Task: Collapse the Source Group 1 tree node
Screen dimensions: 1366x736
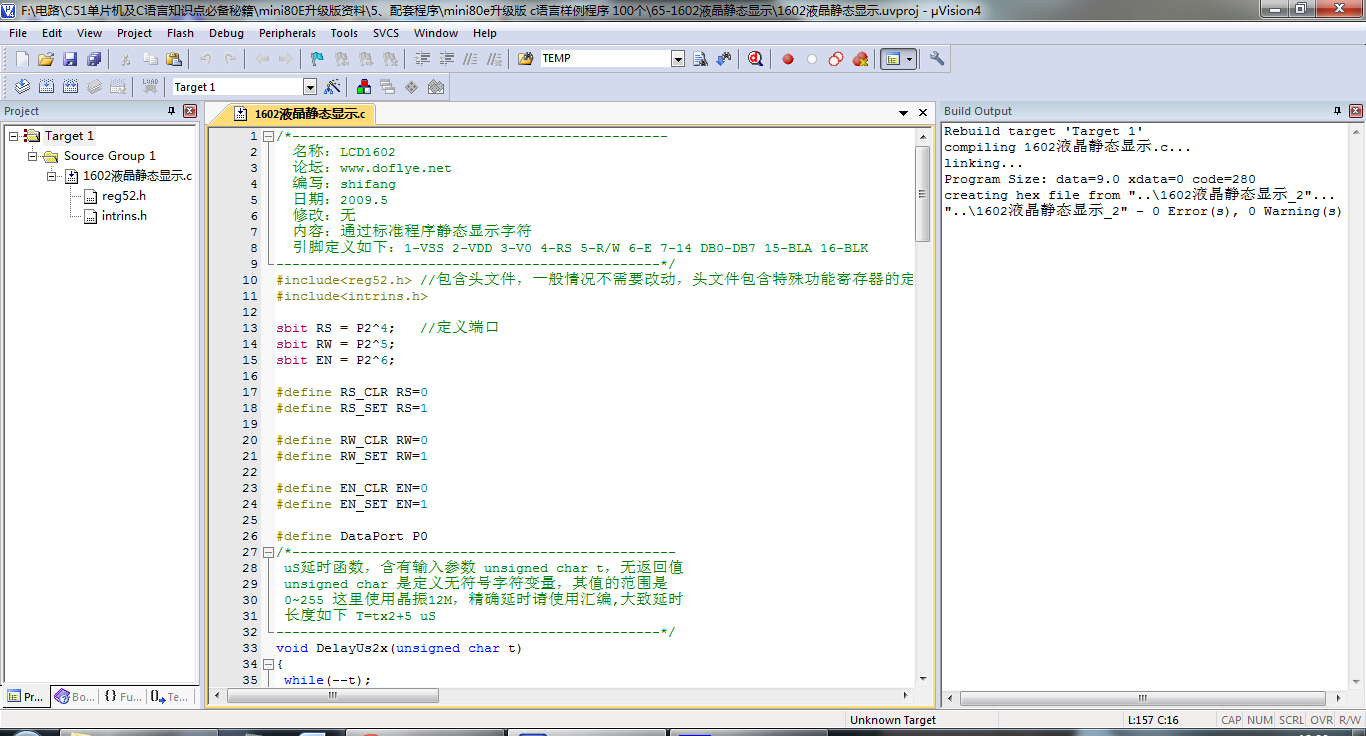Action: tap(32, 156)
